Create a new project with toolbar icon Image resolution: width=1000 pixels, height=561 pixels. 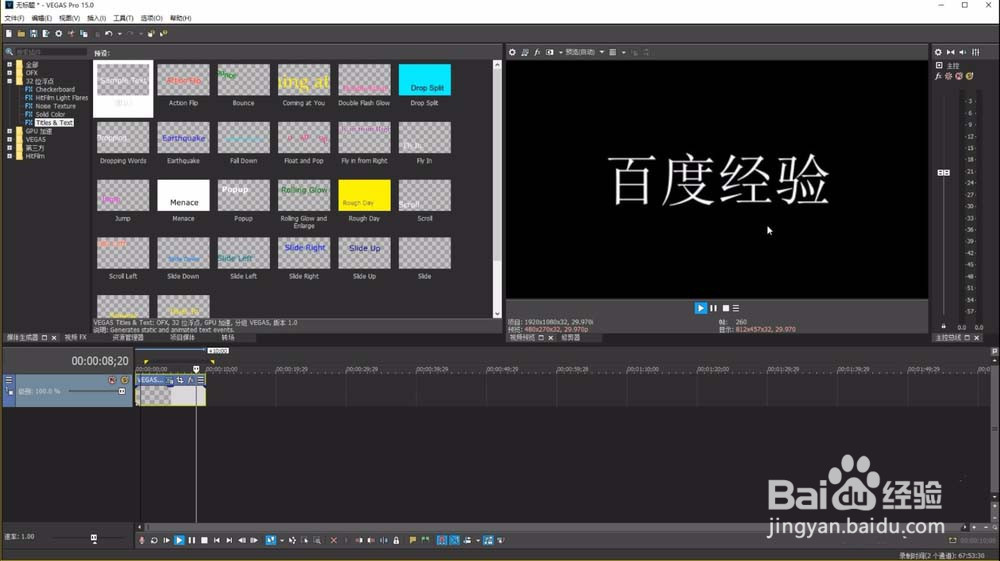point(9,34)
